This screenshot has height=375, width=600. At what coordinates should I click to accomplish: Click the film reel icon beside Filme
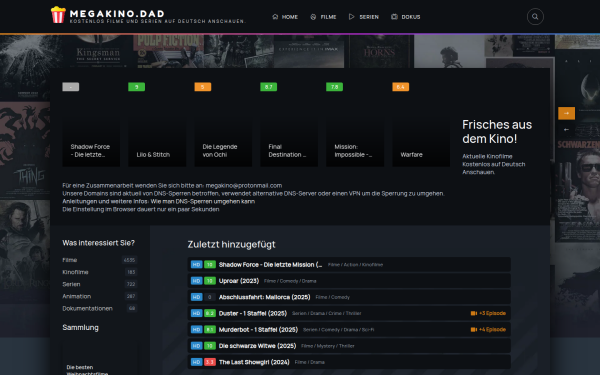pos(313,17)
